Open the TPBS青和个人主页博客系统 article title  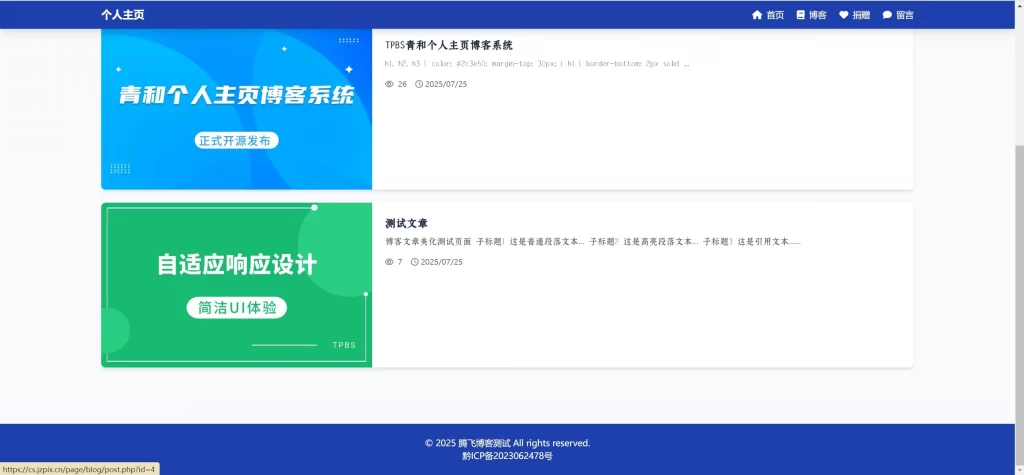click(449, 45)
